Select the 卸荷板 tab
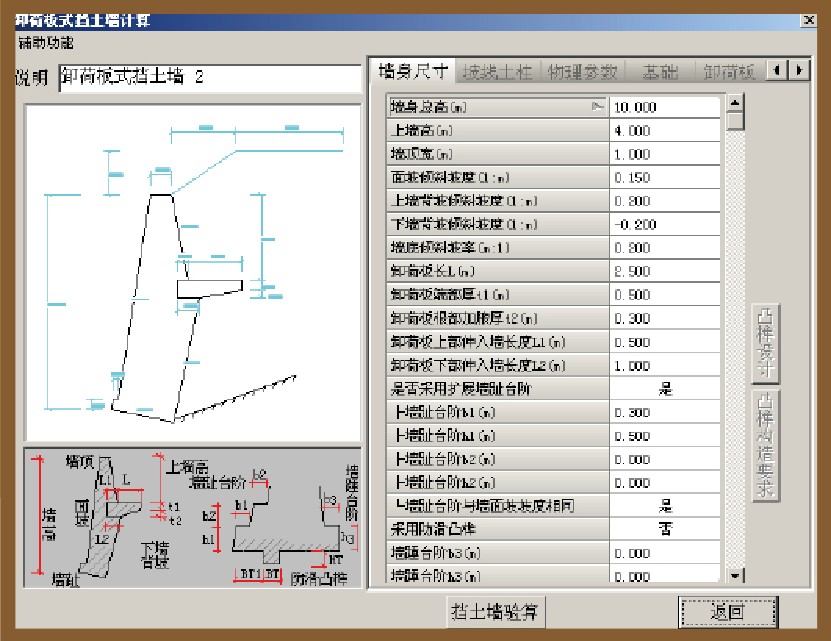 [x=729, y=72]
